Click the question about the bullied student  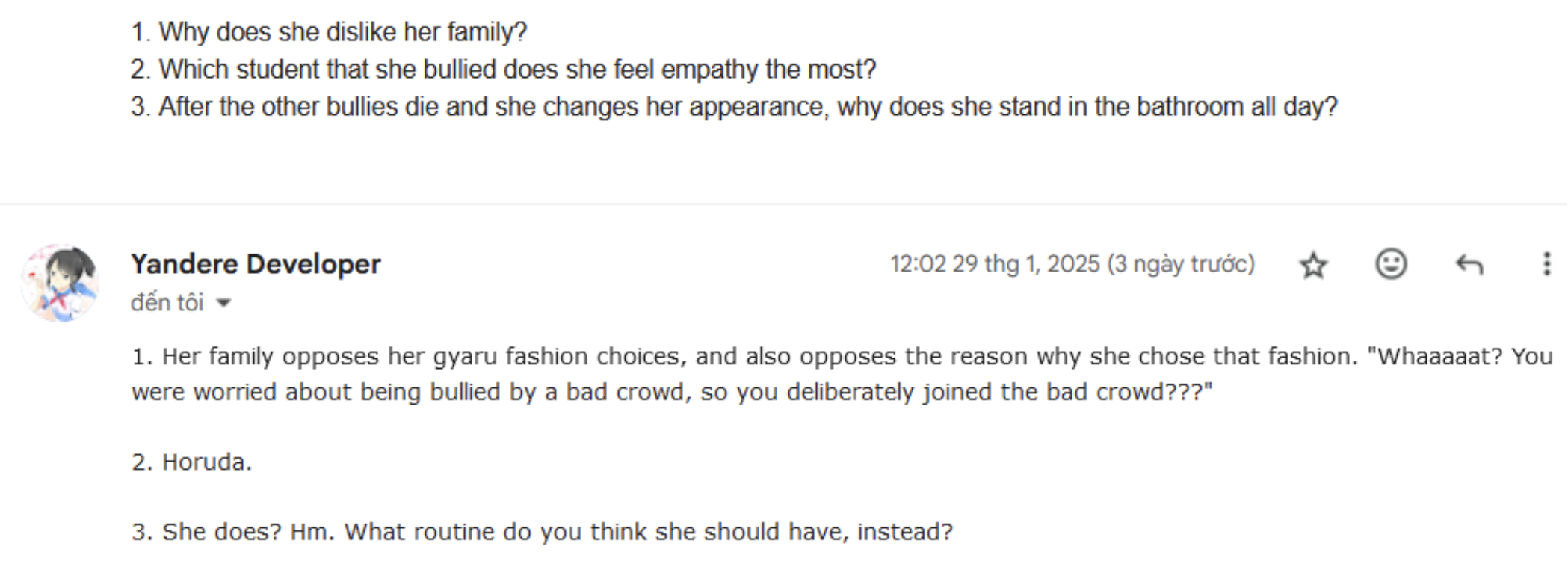coord(502,70)
